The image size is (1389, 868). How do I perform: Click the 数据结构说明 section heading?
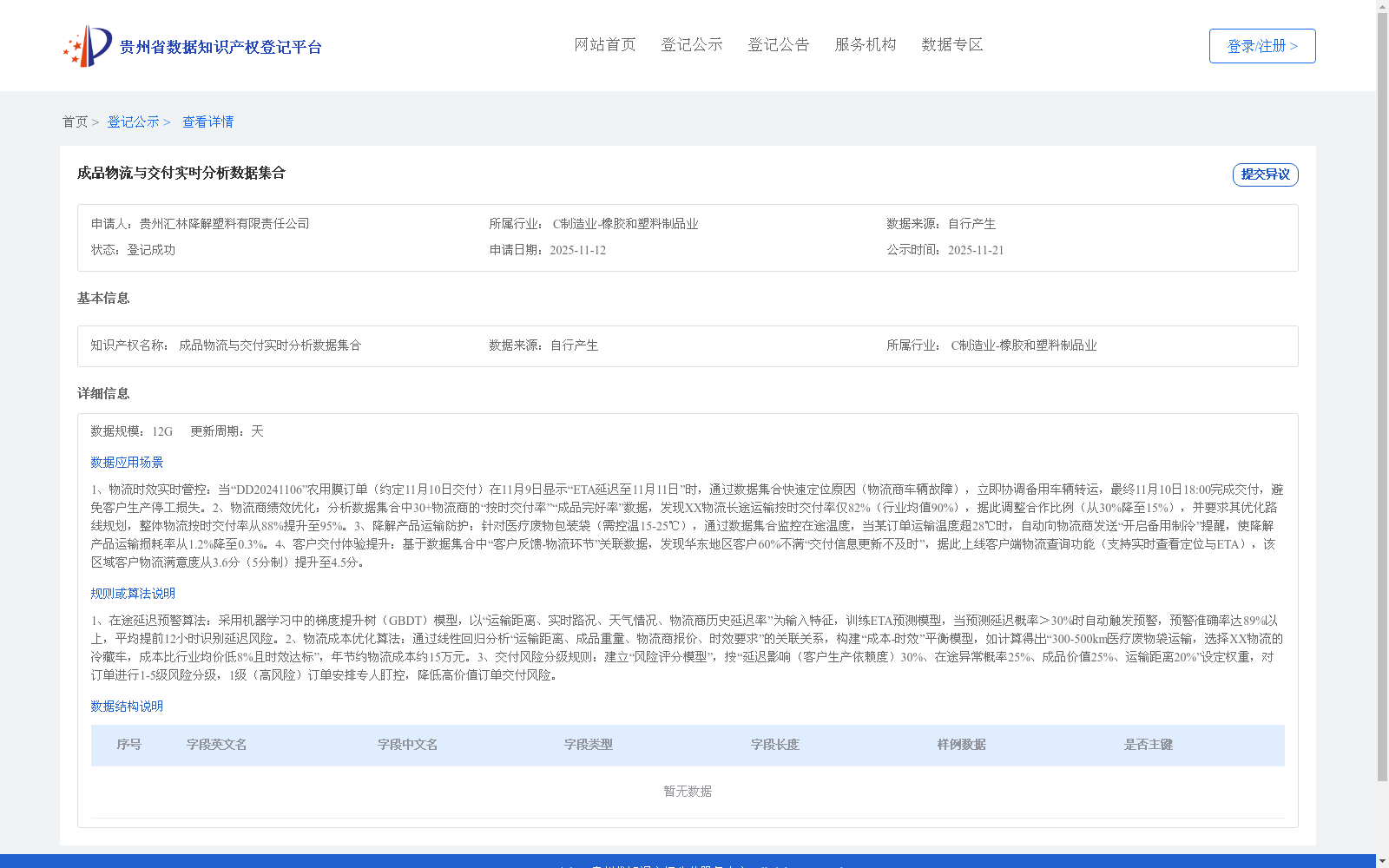click(126, 707)
